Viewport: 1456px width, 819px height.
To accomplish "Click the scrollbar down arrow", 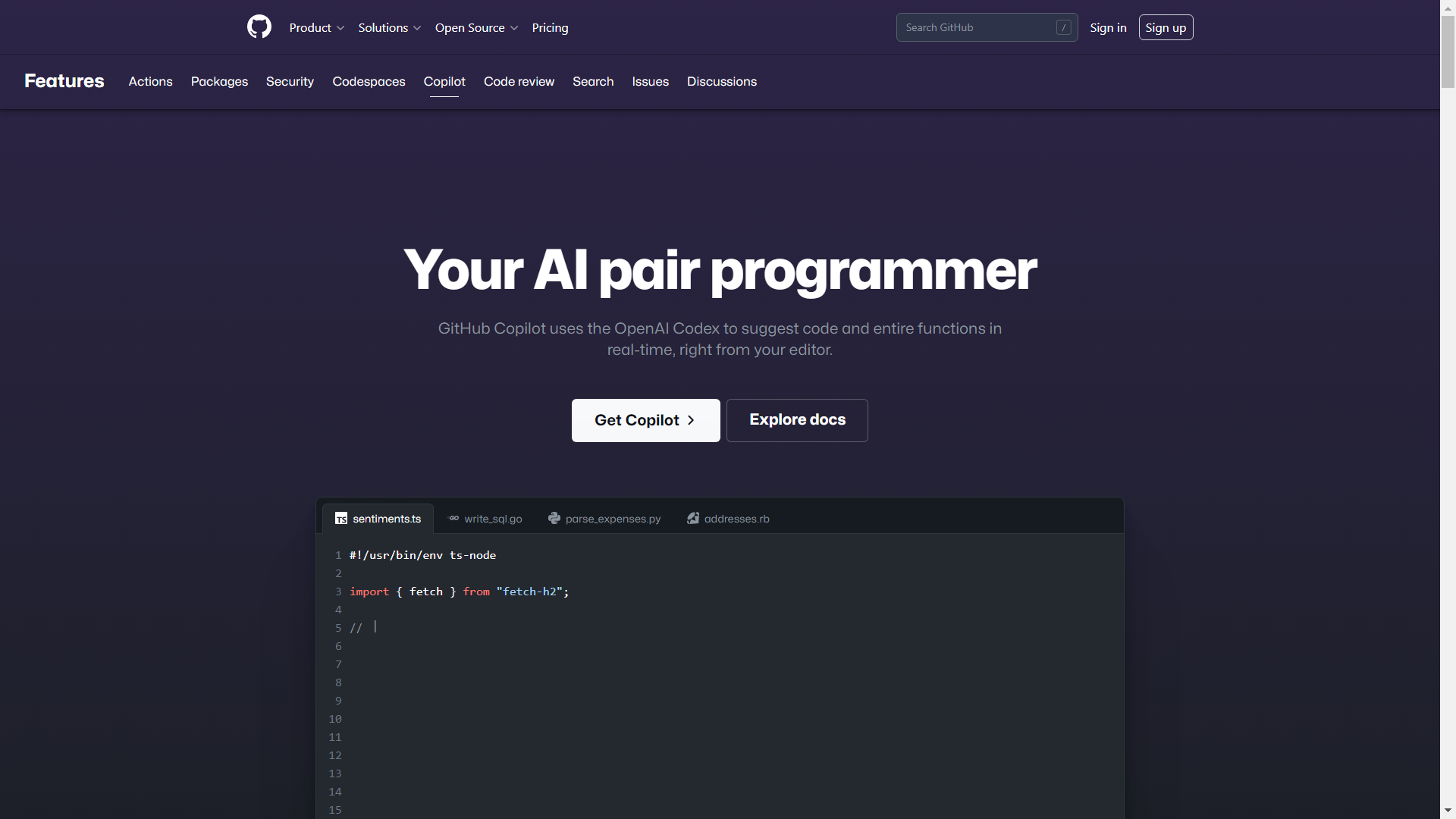I will (x=1448, y=811).
